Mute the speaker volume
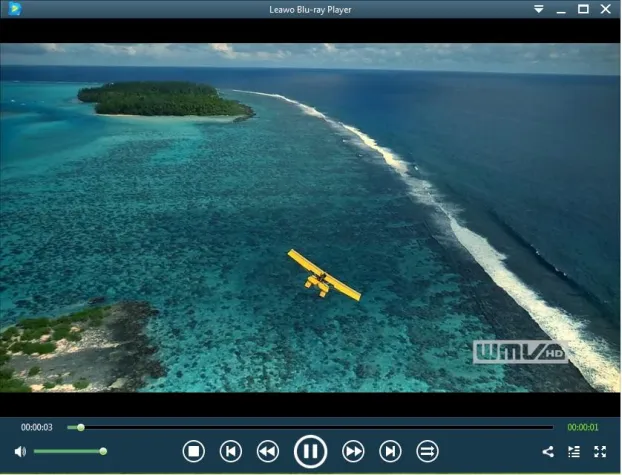The image size is (622, 475). tap(20, 452)
